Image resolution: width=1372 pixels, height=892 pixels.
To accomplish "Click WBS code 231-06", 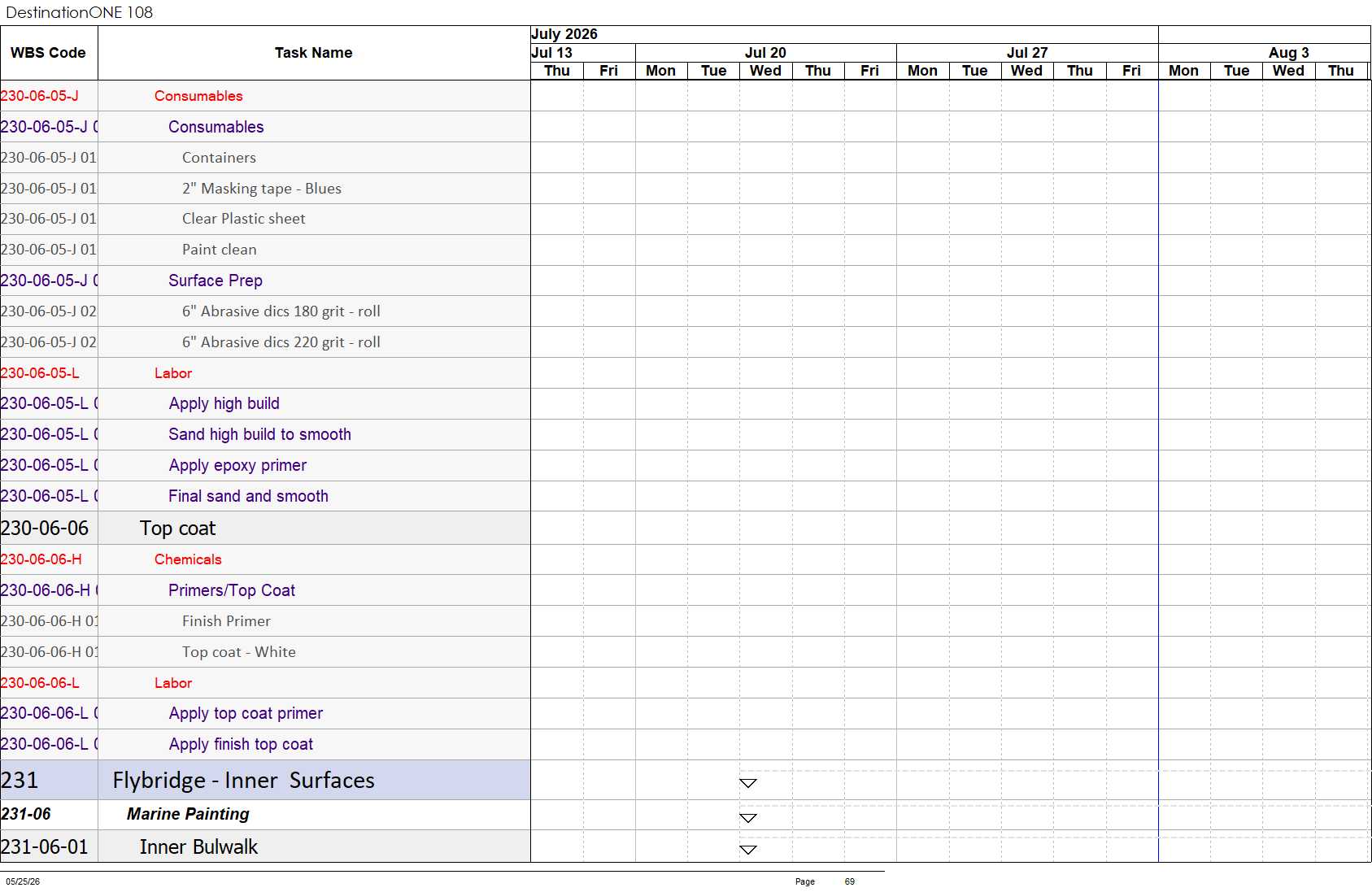I will click(26, 814).
